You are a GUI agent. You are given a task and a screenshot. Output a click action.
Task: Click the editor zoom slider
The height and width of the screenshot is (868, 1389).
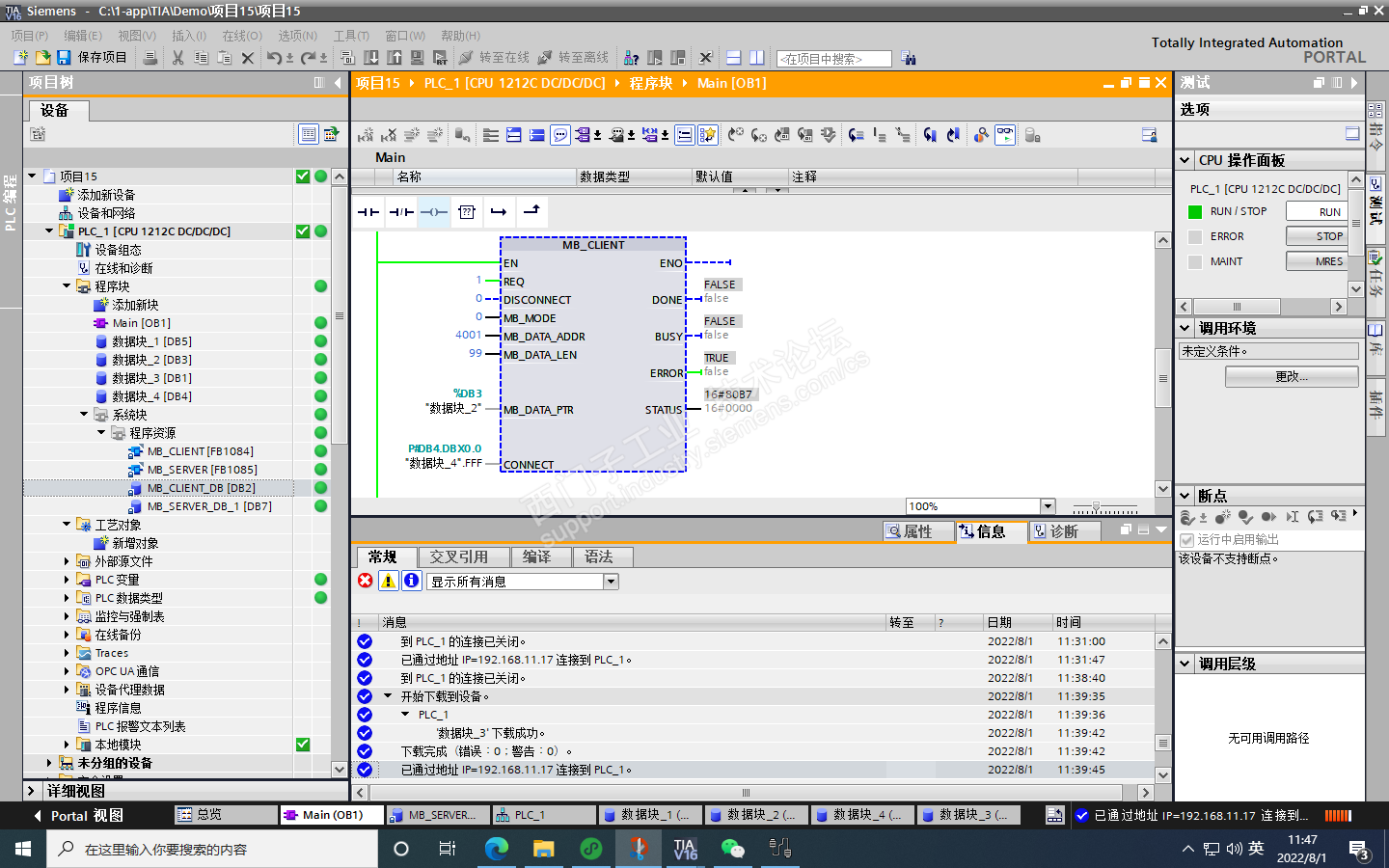(x=1096, y=506)
